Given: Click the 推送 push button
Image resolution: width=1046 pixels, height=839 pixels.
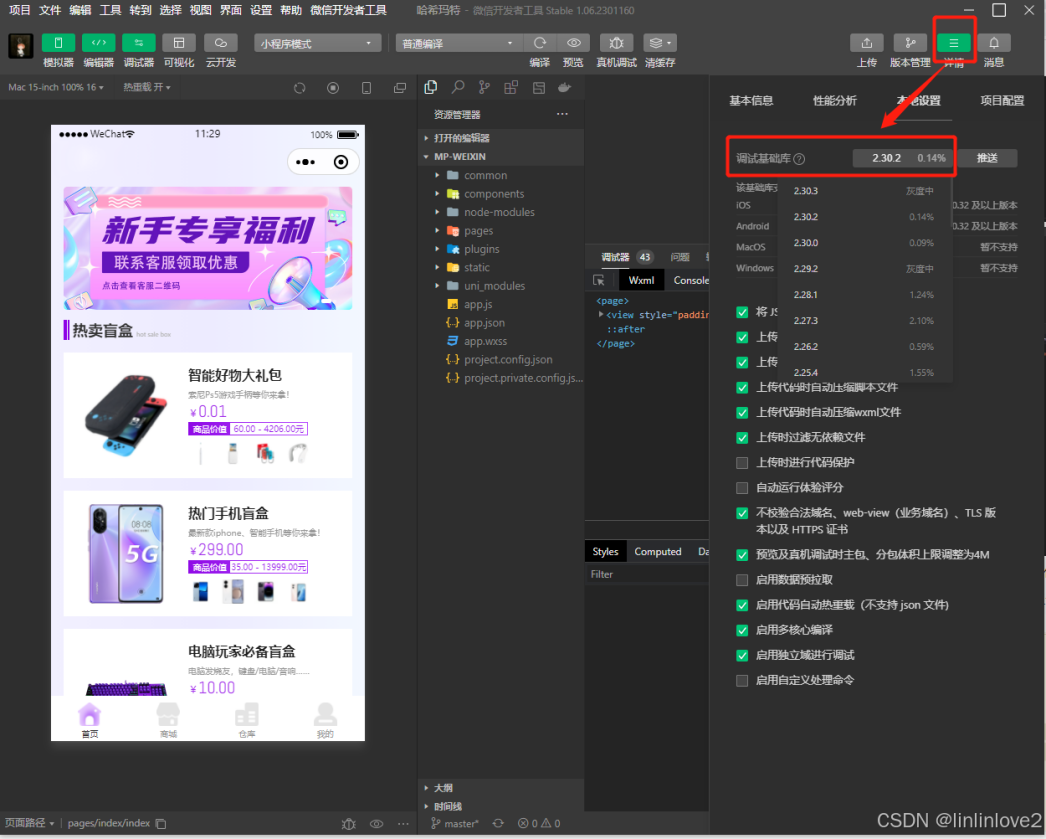Looking at the screenshot, I should (x=987, y=158).
